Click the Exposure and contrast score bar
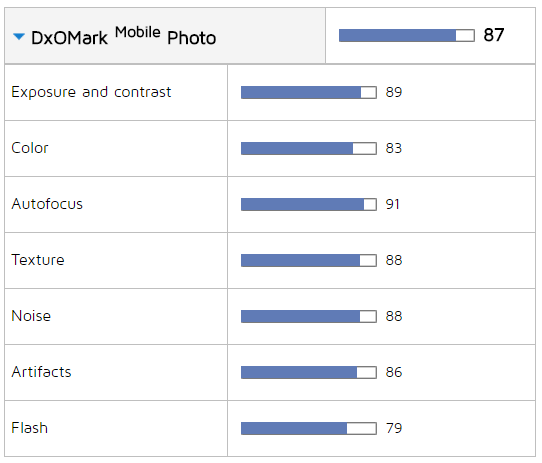Viewport: 542px width, 463px height. pos(309,92)
